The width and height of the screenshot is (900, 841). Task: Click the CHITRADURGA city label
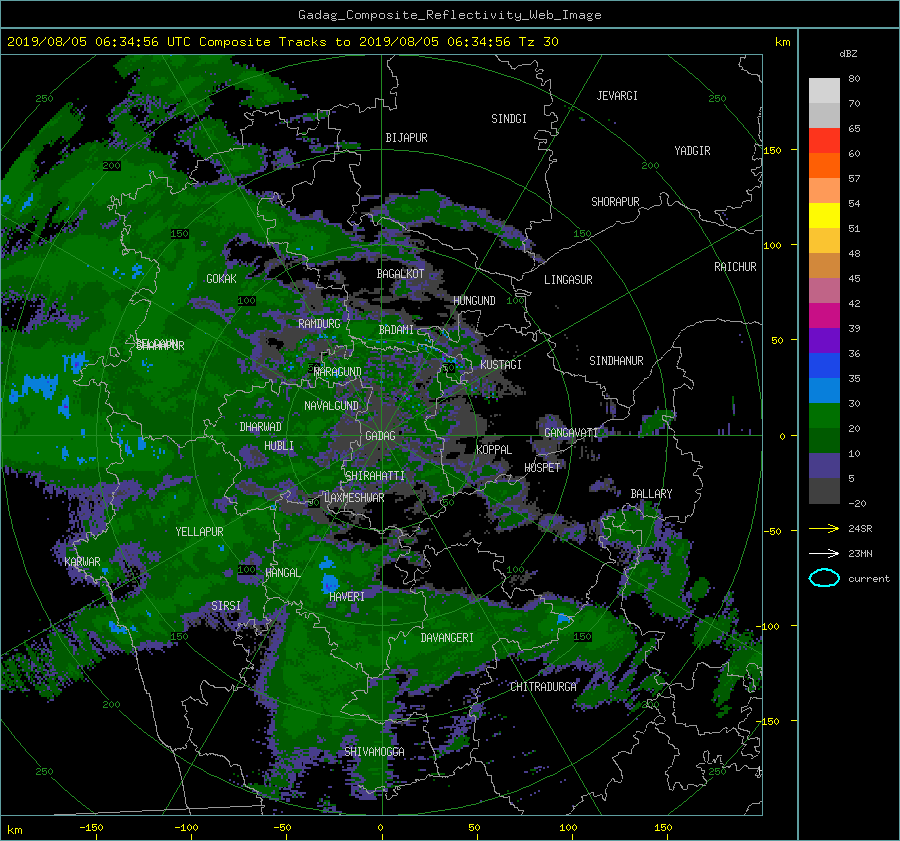pos(543,687)
